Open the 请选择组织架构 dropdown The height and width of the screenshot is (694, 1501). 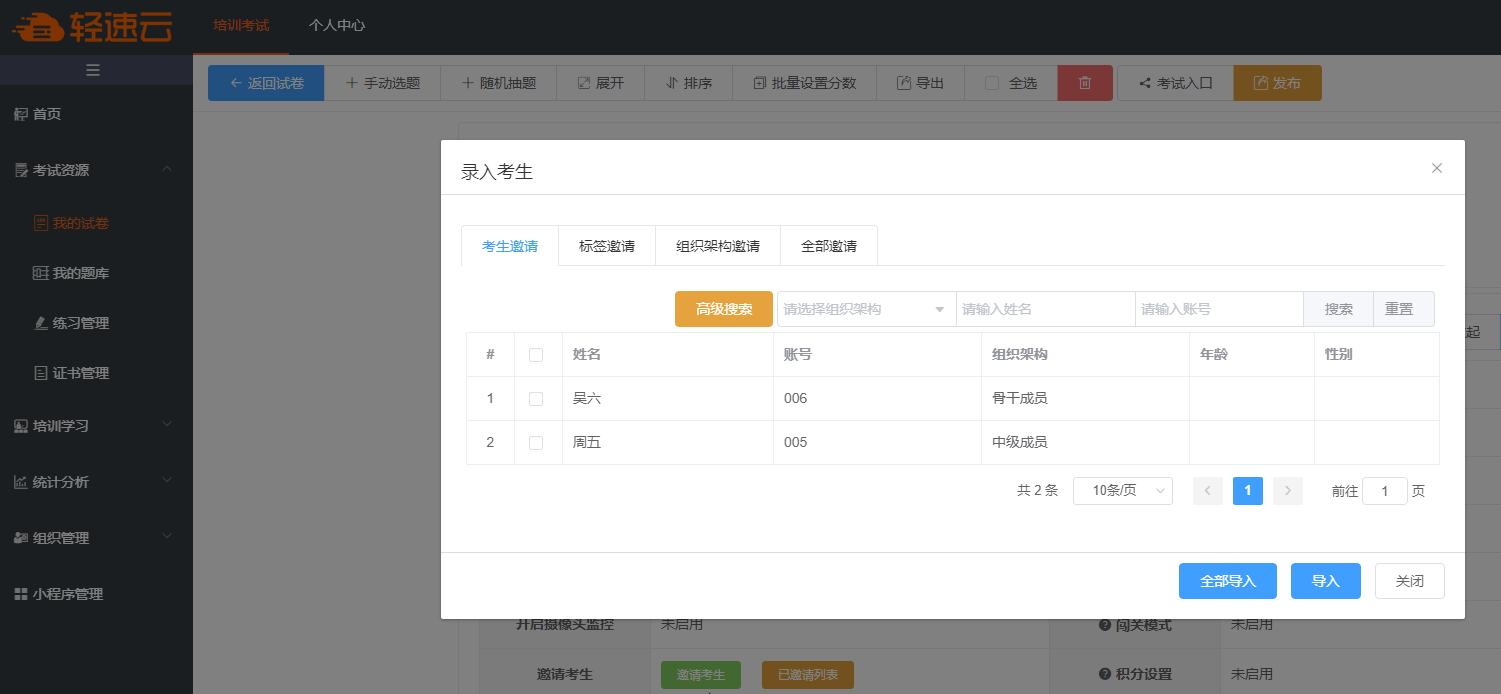pyautogui.click(x=865, y=309)
